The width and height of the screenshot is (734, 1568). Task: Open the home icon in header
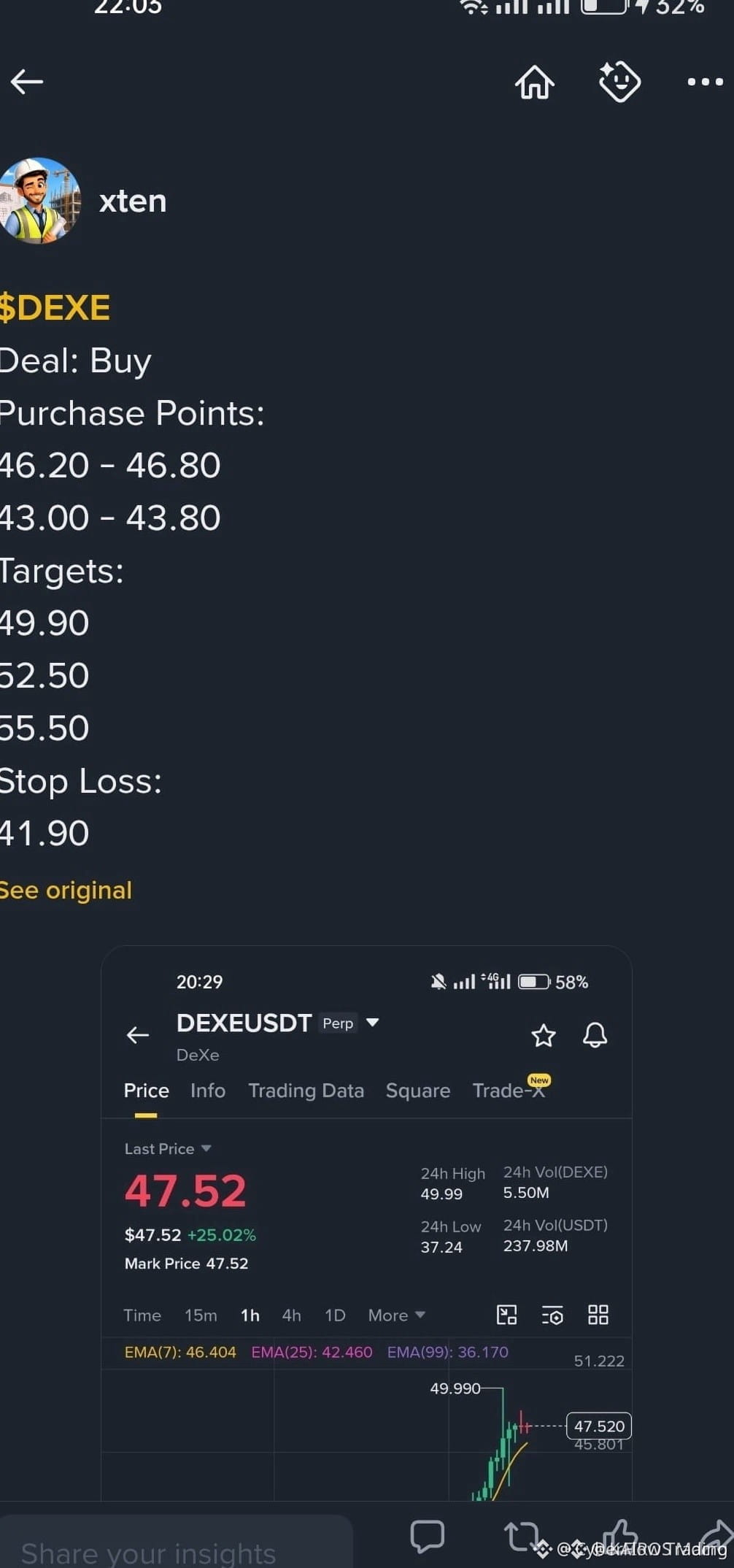tap(535, 81)
